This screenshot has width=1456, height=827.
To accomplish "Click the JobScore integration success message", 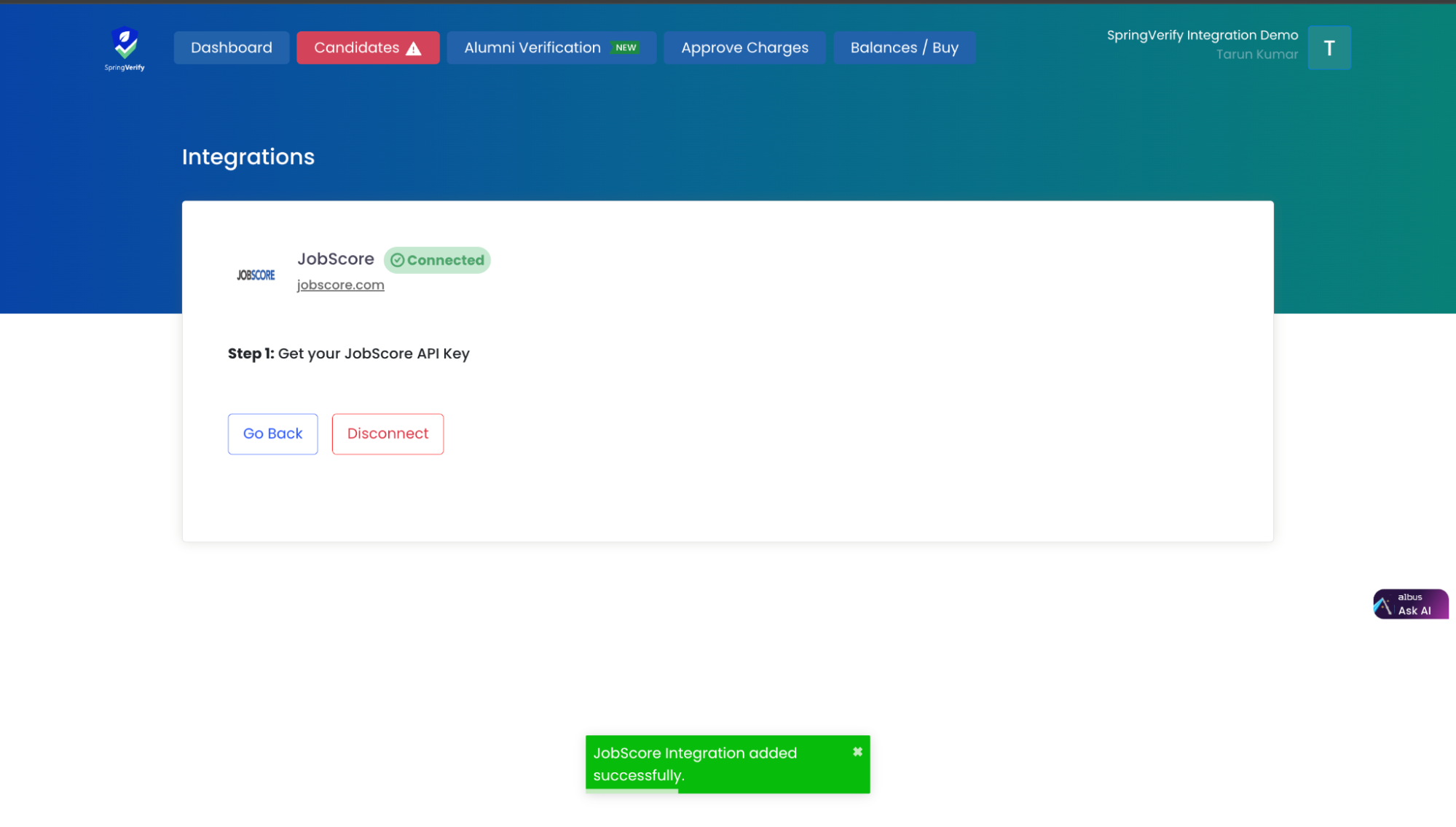I will pyautogui.click(x=695, y=764).
